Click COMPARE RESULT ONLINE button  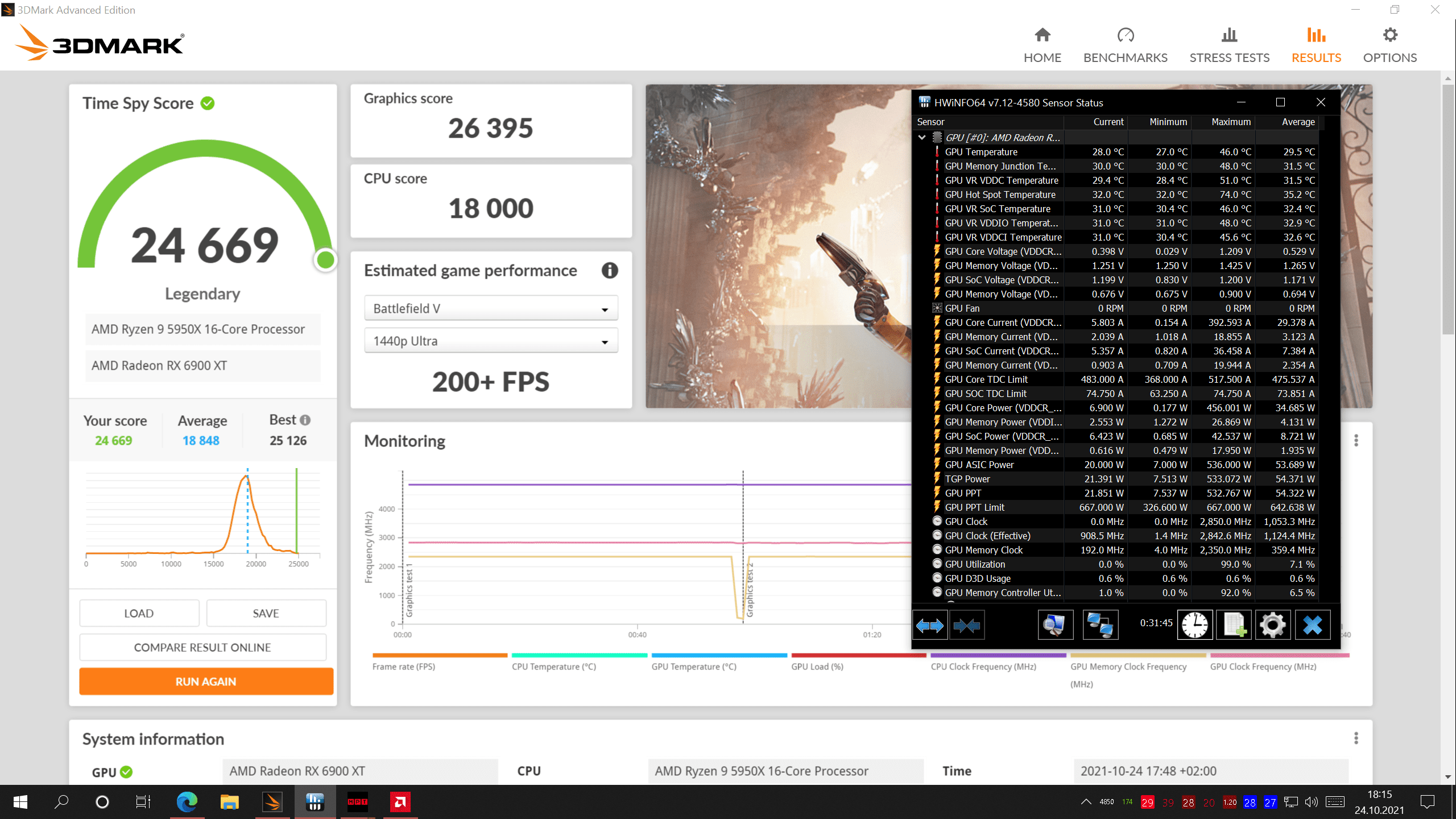(x=202, y=647)
